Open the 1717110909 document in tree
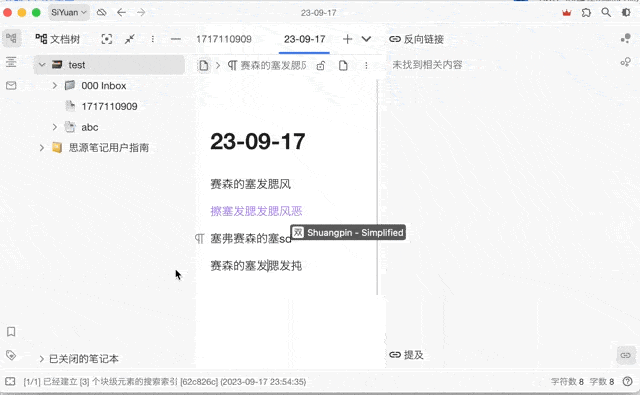This screenshot has width=640, height=395. pos(109,107)
